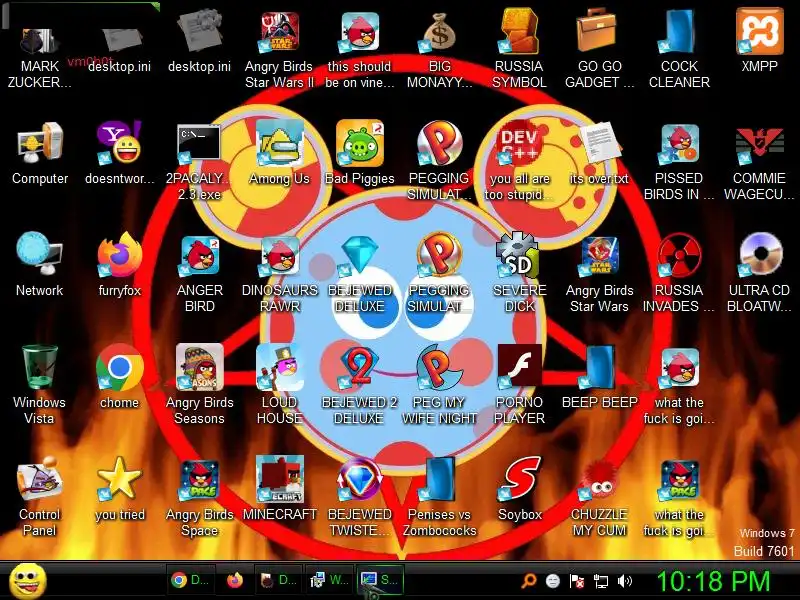Launch the Bad Piggies game icon
The height and width of the screenshot is (600, 800).
(360, 143)
